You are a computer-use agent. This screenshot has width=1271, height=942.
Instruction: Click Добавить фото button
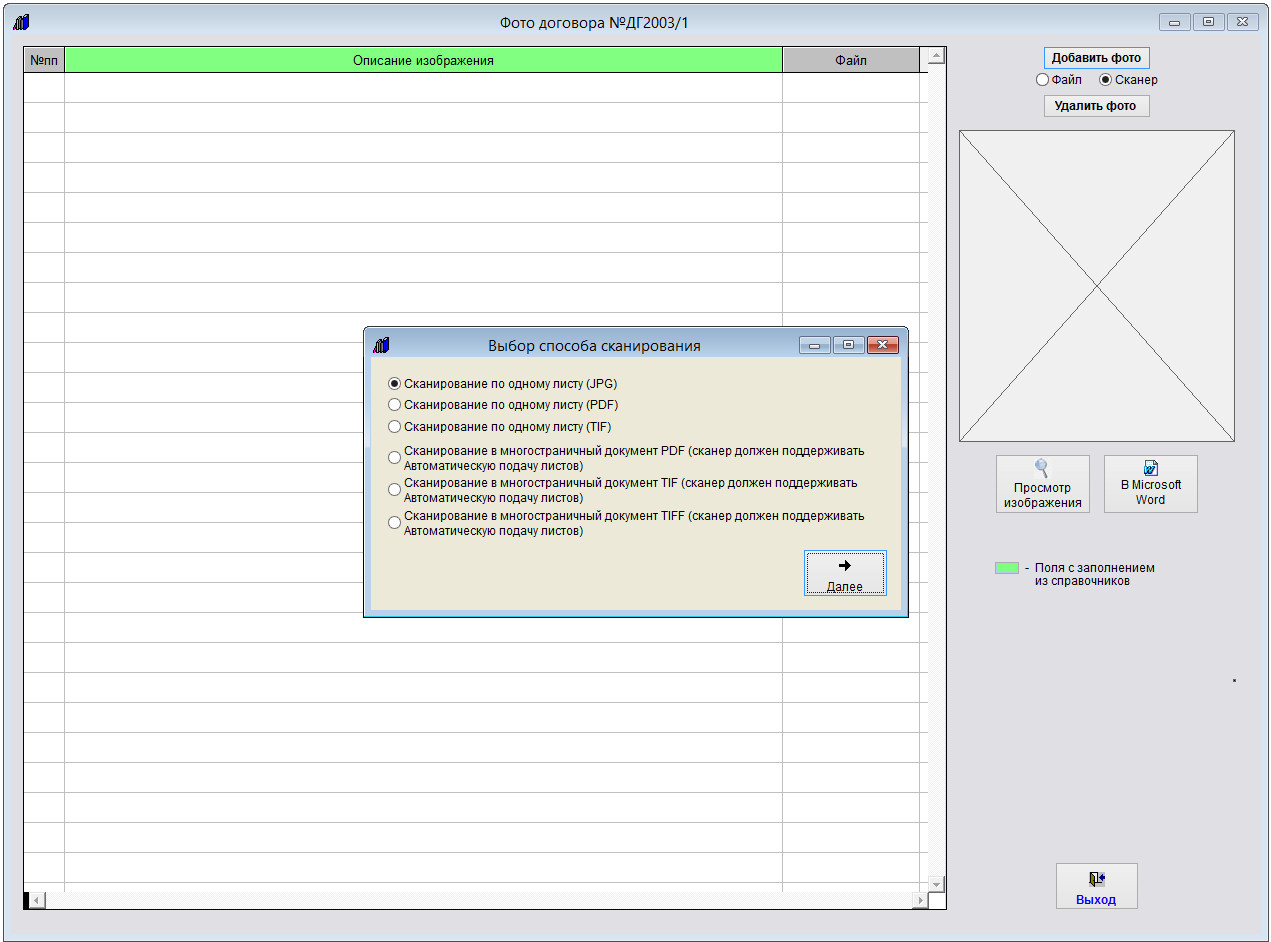[1096, 58]
